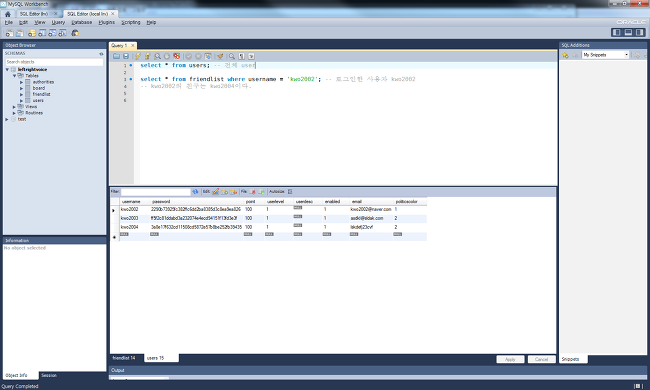Toggle the continue on error icon

pyautogui.click(x=177, y=56)
